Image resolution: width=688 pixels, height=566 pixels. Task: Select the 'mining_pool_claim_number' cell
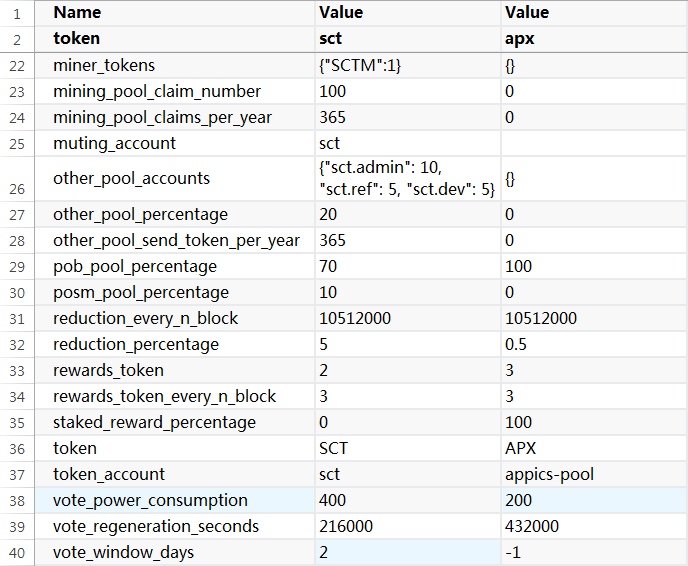tap(175, 92)
